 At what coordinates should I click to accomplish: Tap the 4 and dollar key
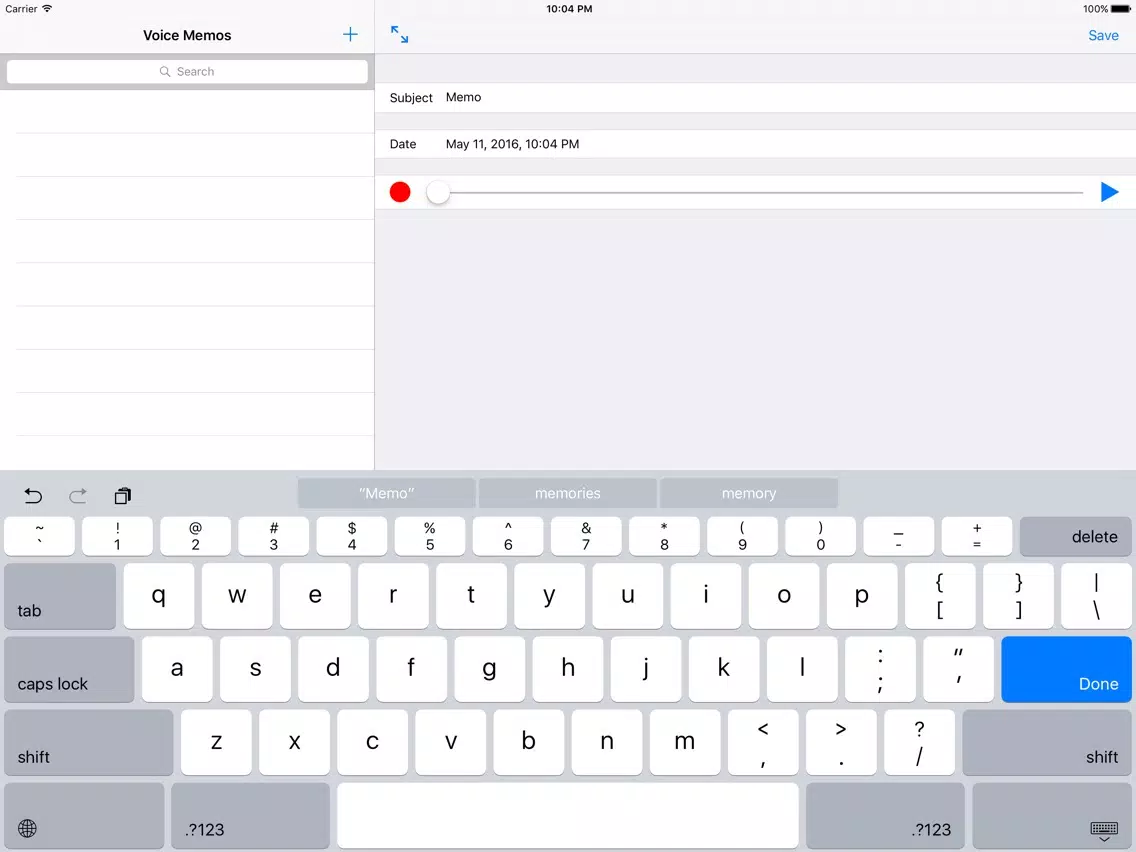click(x=351, y=536)
